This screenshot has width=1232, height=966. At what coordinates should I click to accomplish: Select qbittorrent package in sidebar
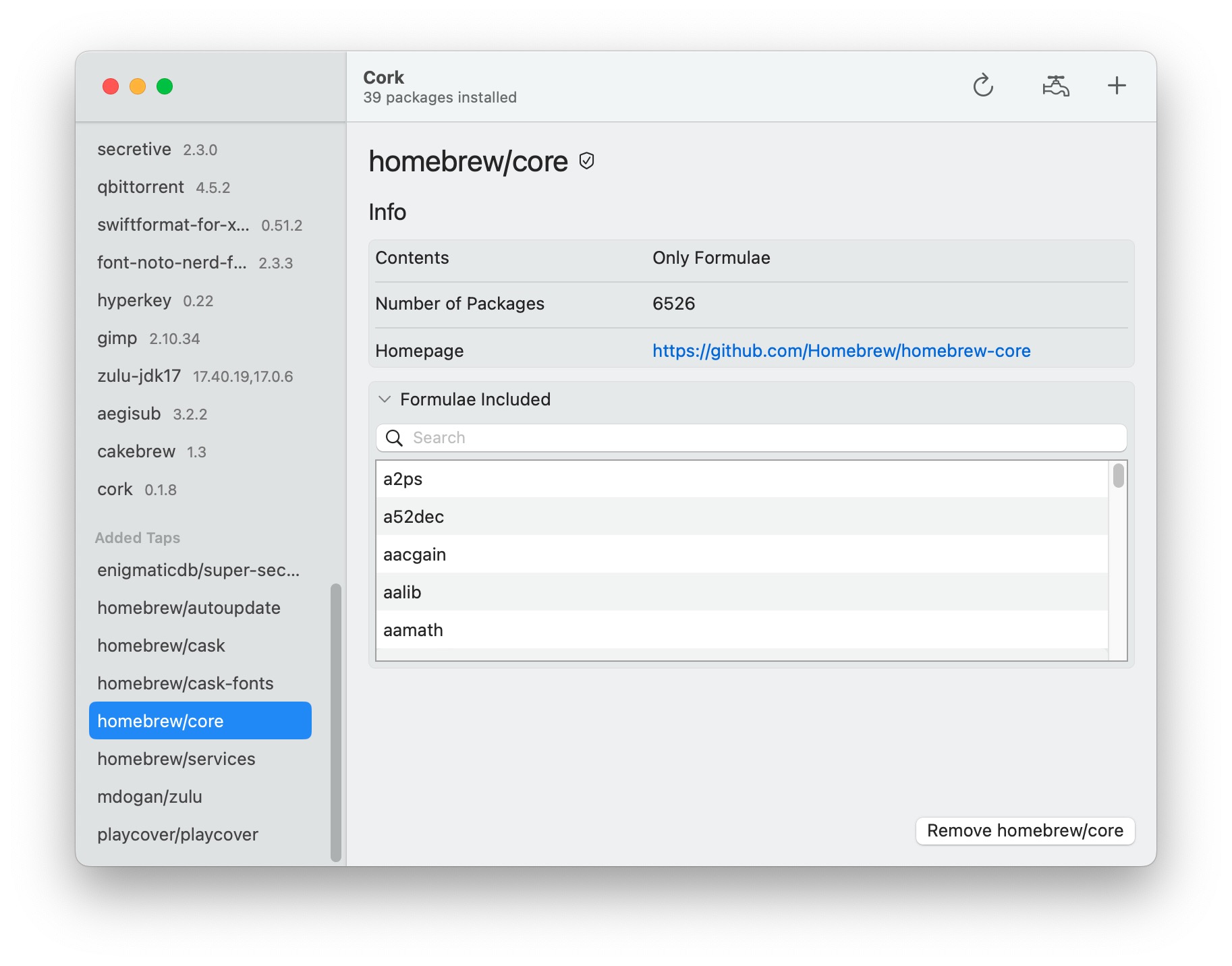(200, 187)
